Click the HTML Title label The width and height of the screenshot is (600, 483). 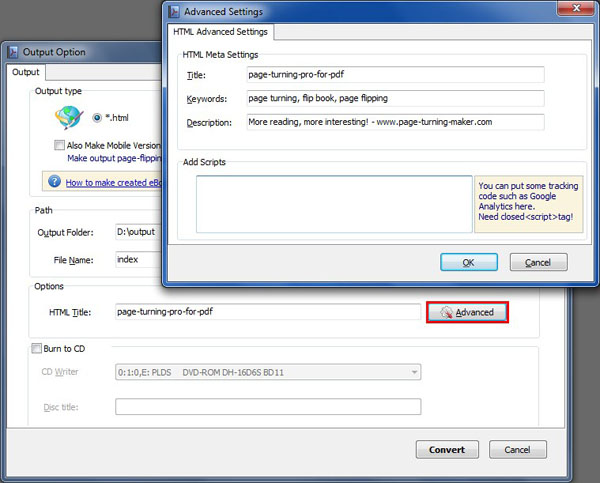point(70,312)
